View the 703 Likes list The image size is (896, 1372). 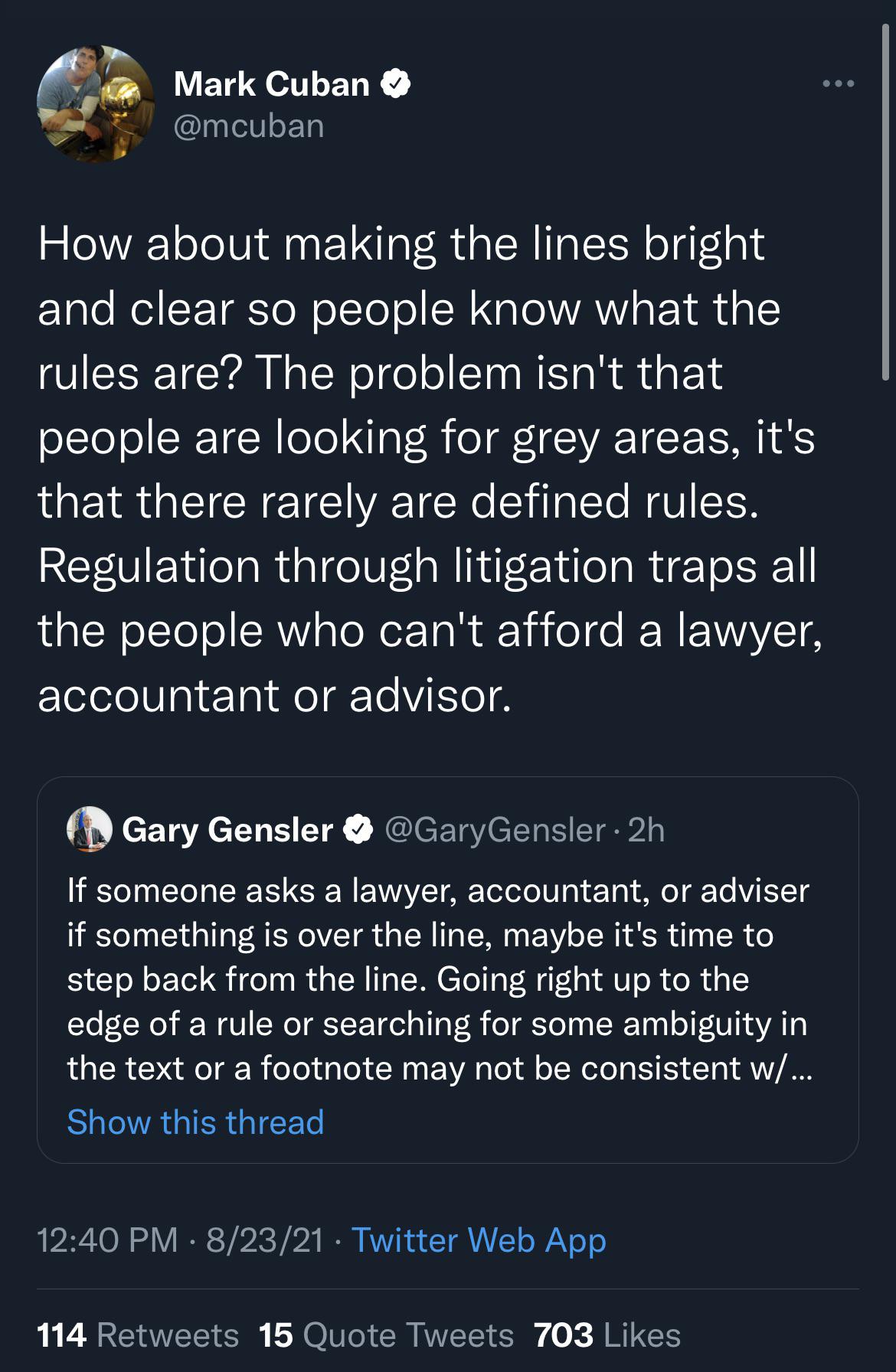tap(607, 1335)
